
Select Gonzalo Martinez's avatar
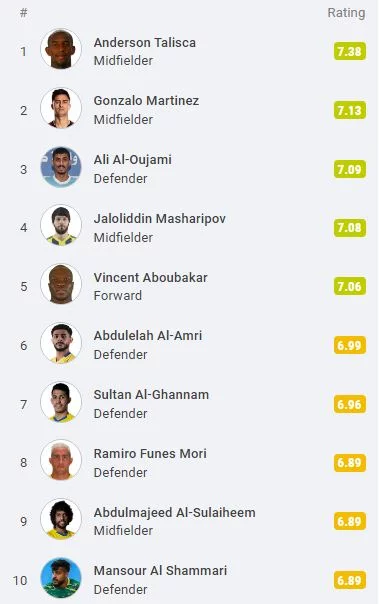pyautogui.click(x=61, y=108)
